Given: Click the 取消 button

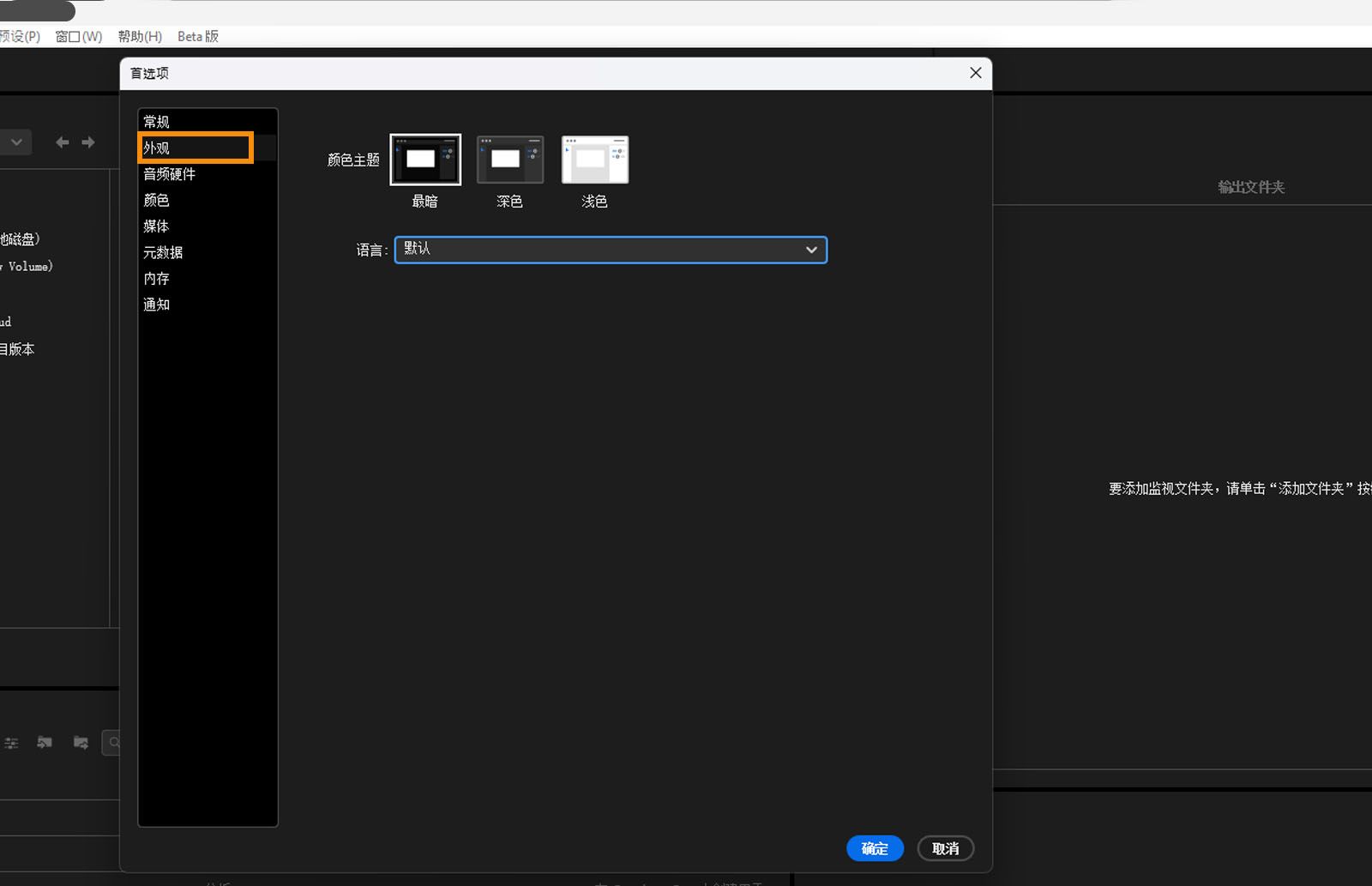Looking at the screenshot, I should 946,848.
